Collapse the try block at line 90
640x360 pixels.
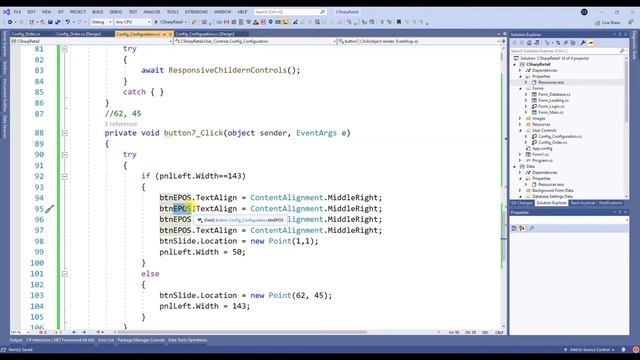(x=64, y=155)
